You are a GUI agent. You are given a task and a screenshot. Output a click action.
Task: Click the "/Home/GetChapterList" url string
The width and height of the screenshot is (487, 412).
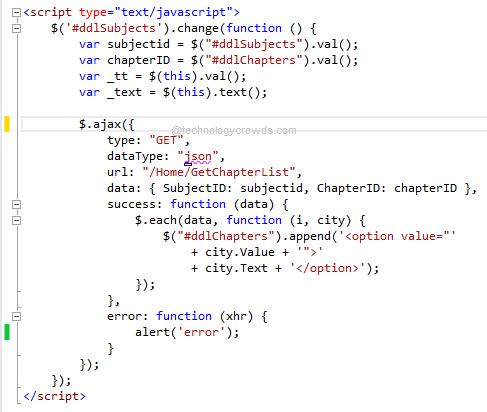219,172
